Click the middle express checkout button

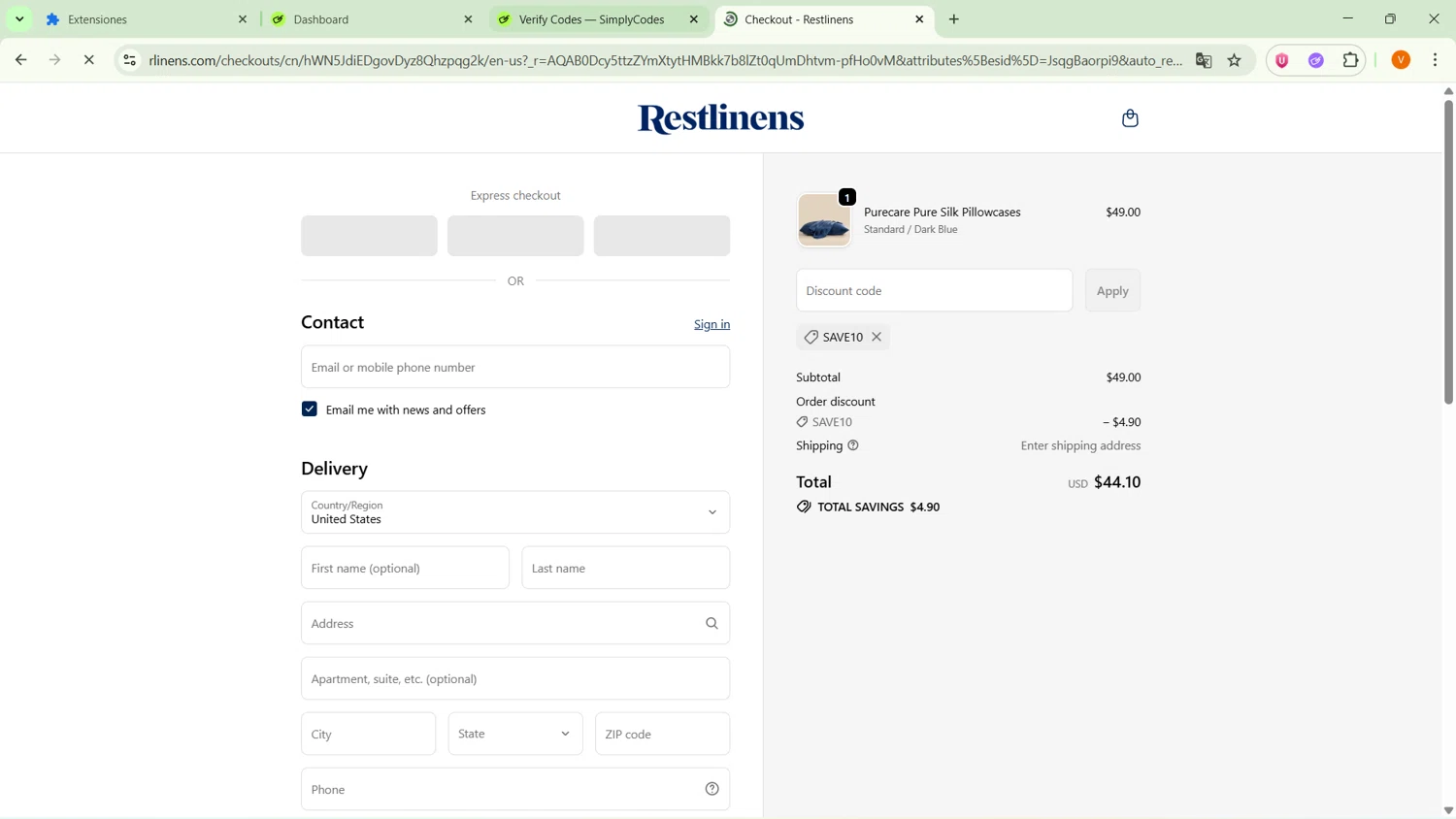[x=515, y=236]
